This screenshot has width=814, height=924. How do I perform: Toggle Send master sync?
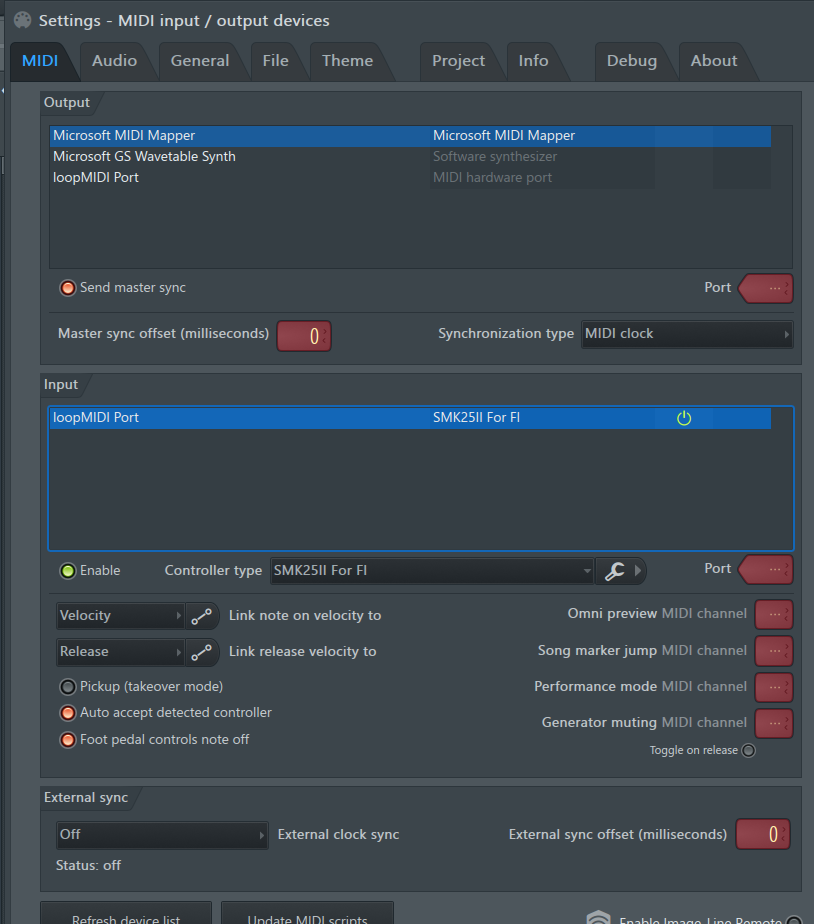[x=68, y=288]
